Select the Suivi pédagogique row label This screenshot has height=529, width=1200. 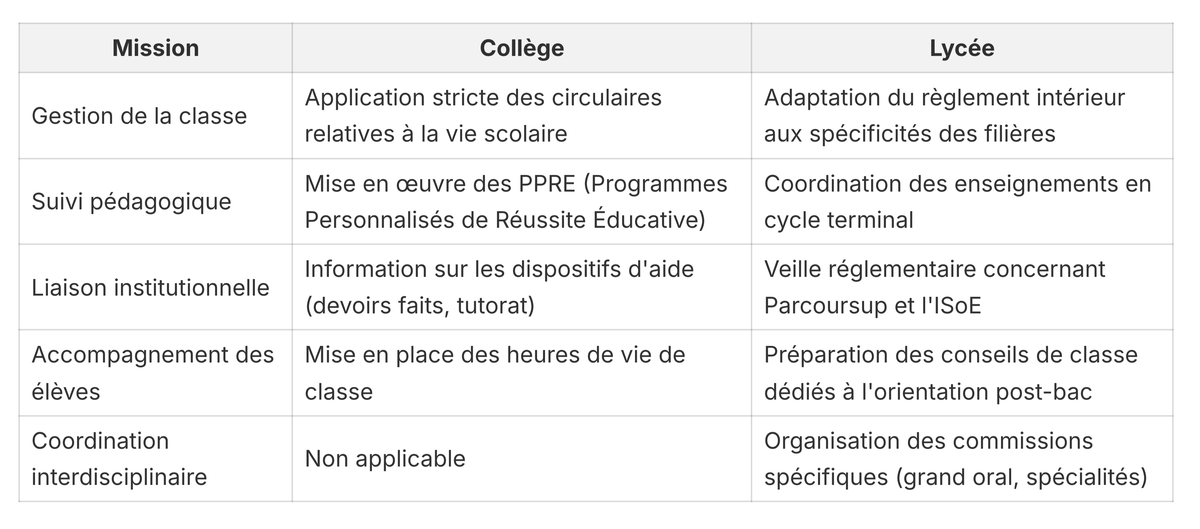pyautogui.click(x=131, y=202)
